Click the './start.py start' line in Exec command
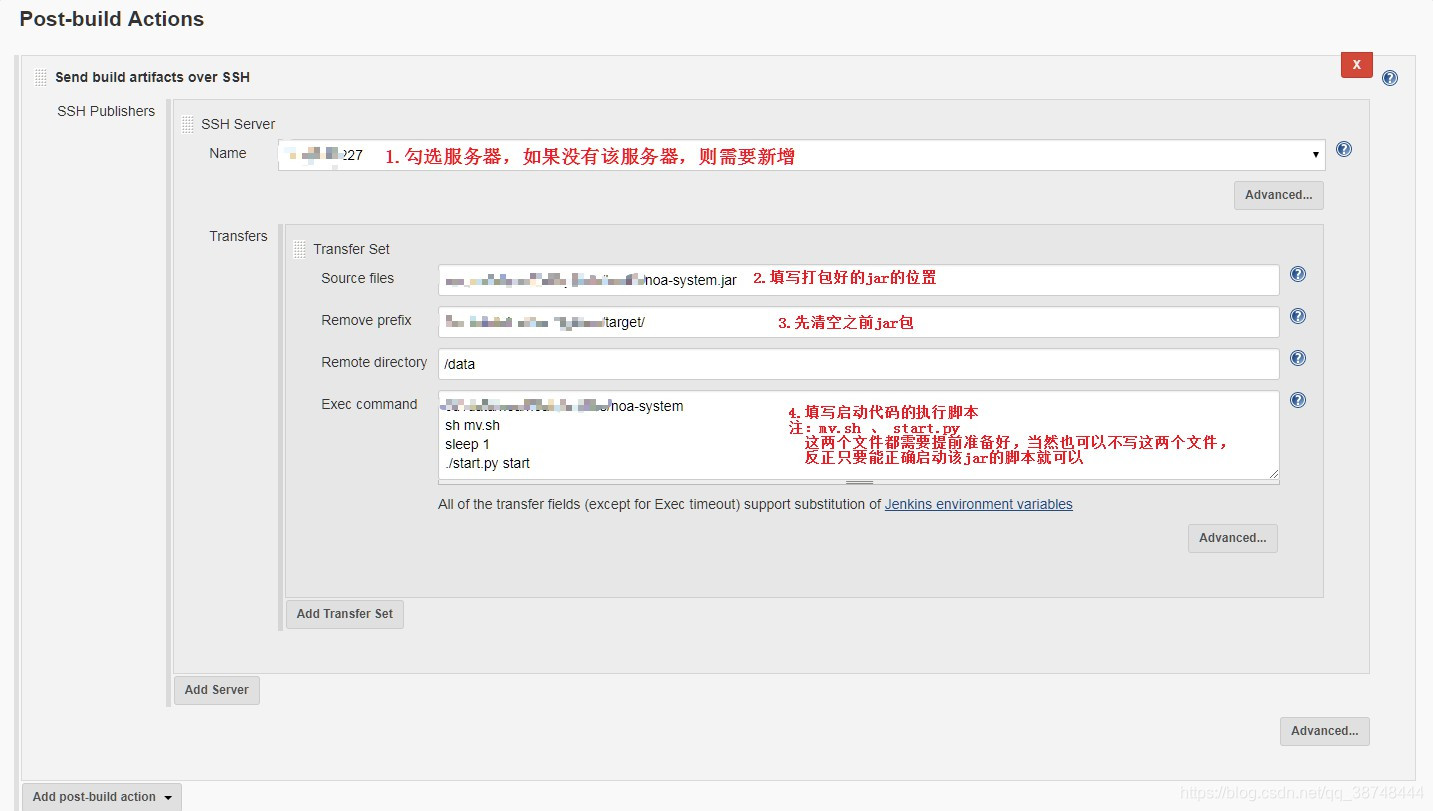1433x811 pixels. click(x=487, y=463)
